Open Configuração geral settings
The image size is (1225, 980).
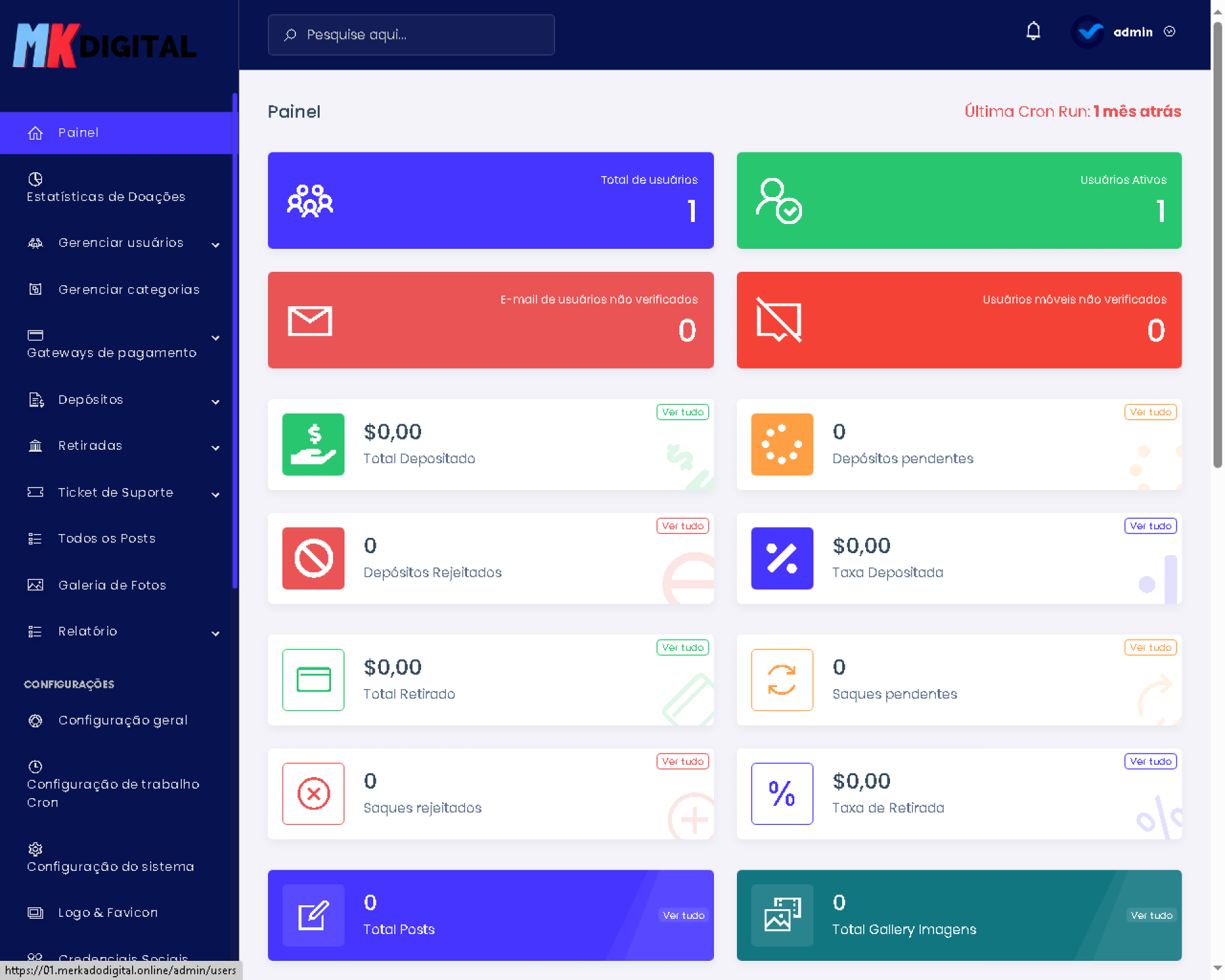(x=122, y=720)
